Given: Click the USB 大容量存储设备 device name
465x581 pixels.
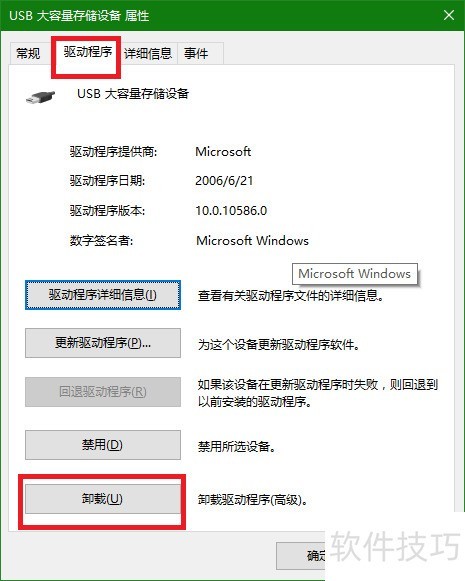Looking at the screenshot, I should (x=133, y=93).
